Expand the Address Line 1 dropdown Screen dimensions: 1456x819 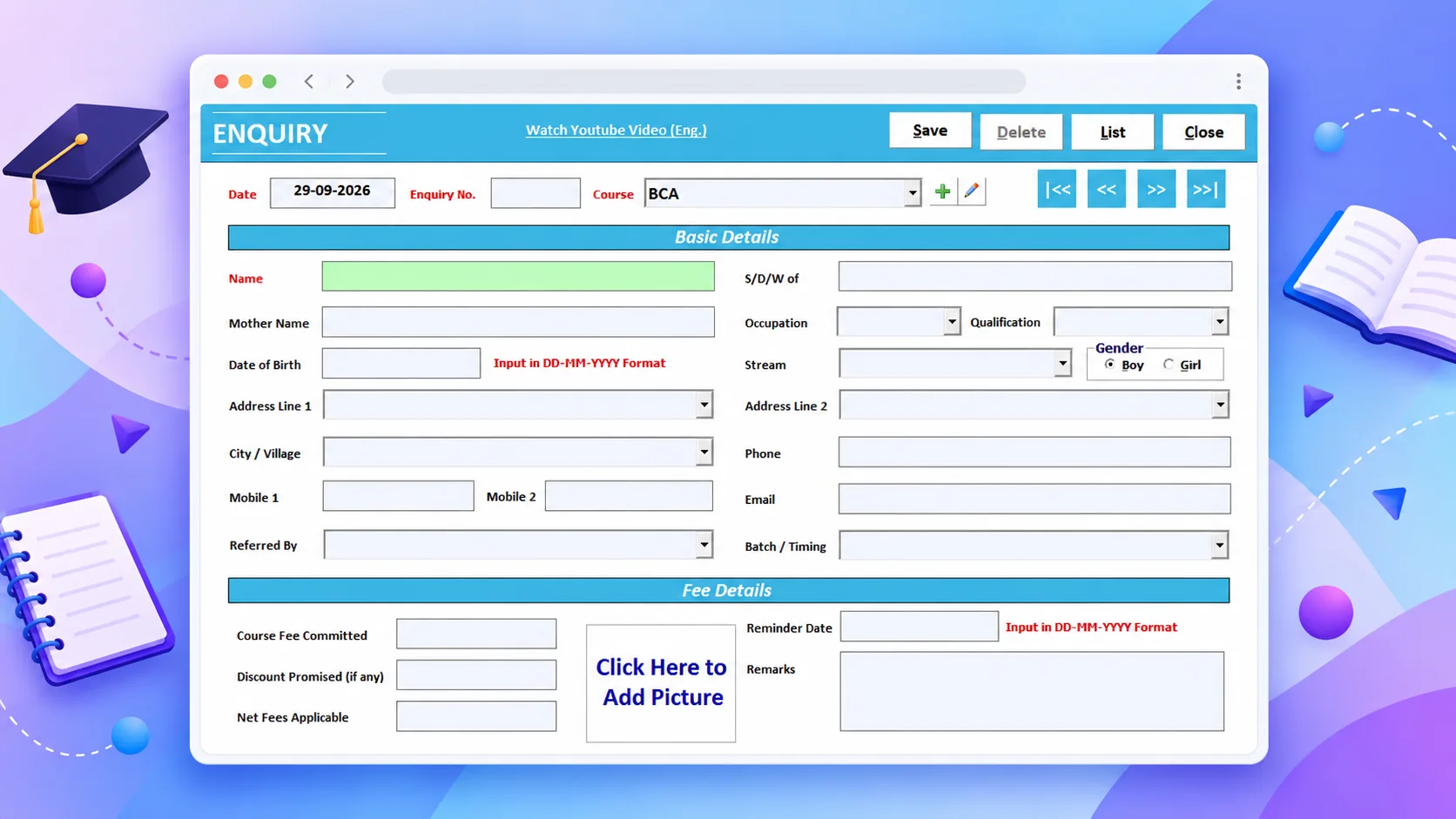(x=704, y=405)
